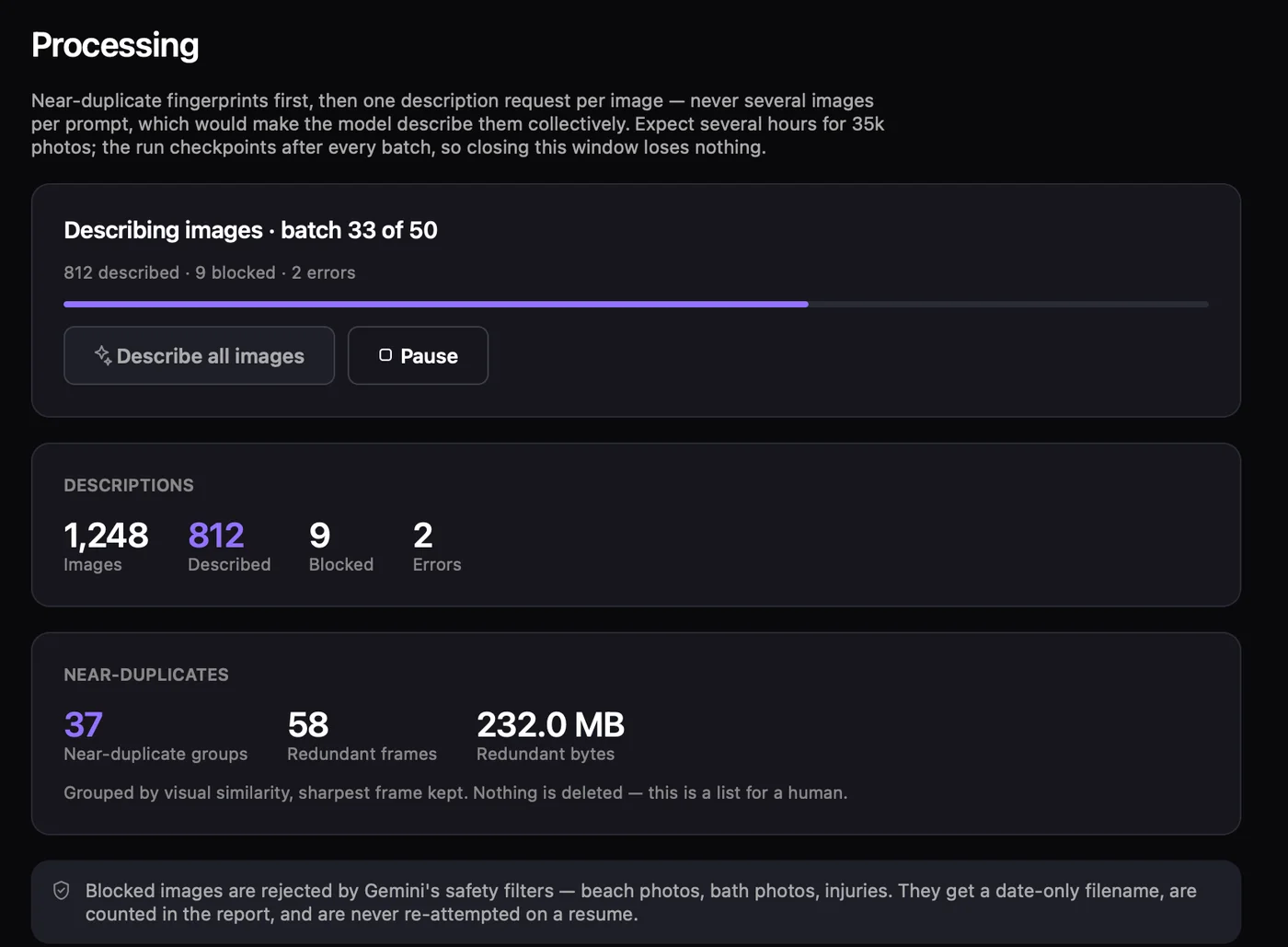Click the intro paragraph about near-duplicate fingerprints

458,124
